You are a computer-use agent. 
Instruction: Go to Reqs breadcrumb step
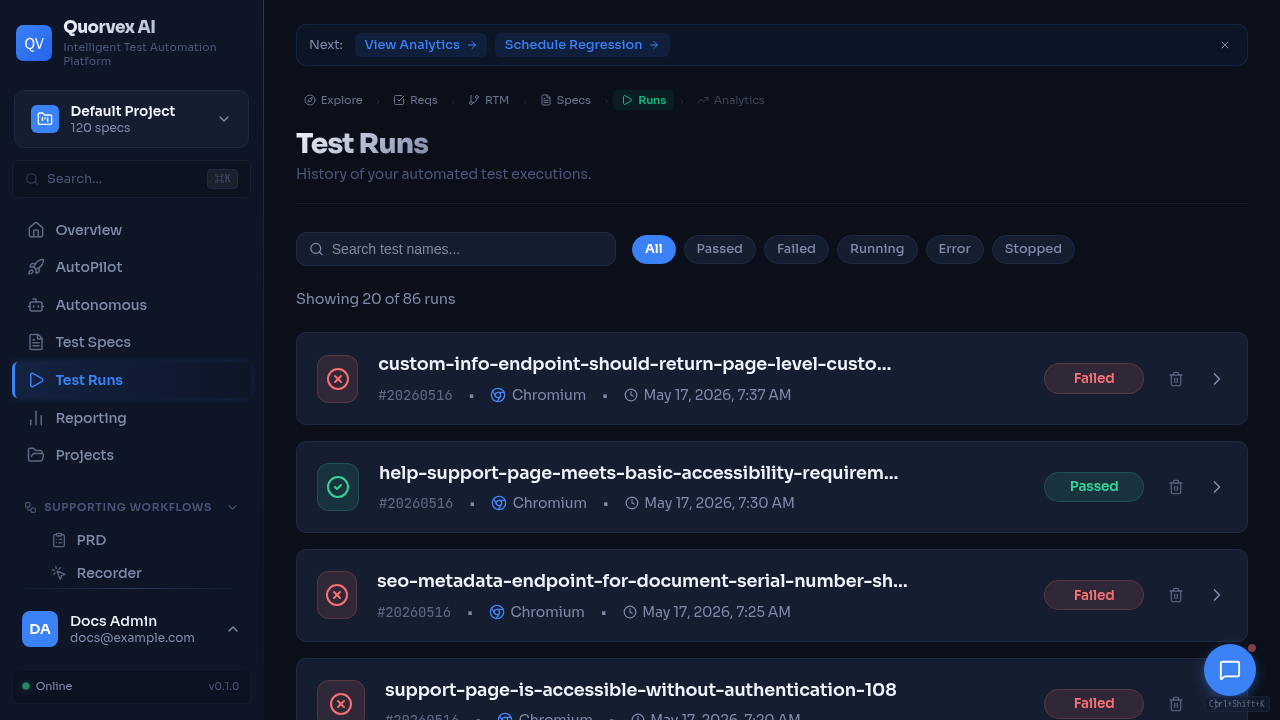point(415,100)
